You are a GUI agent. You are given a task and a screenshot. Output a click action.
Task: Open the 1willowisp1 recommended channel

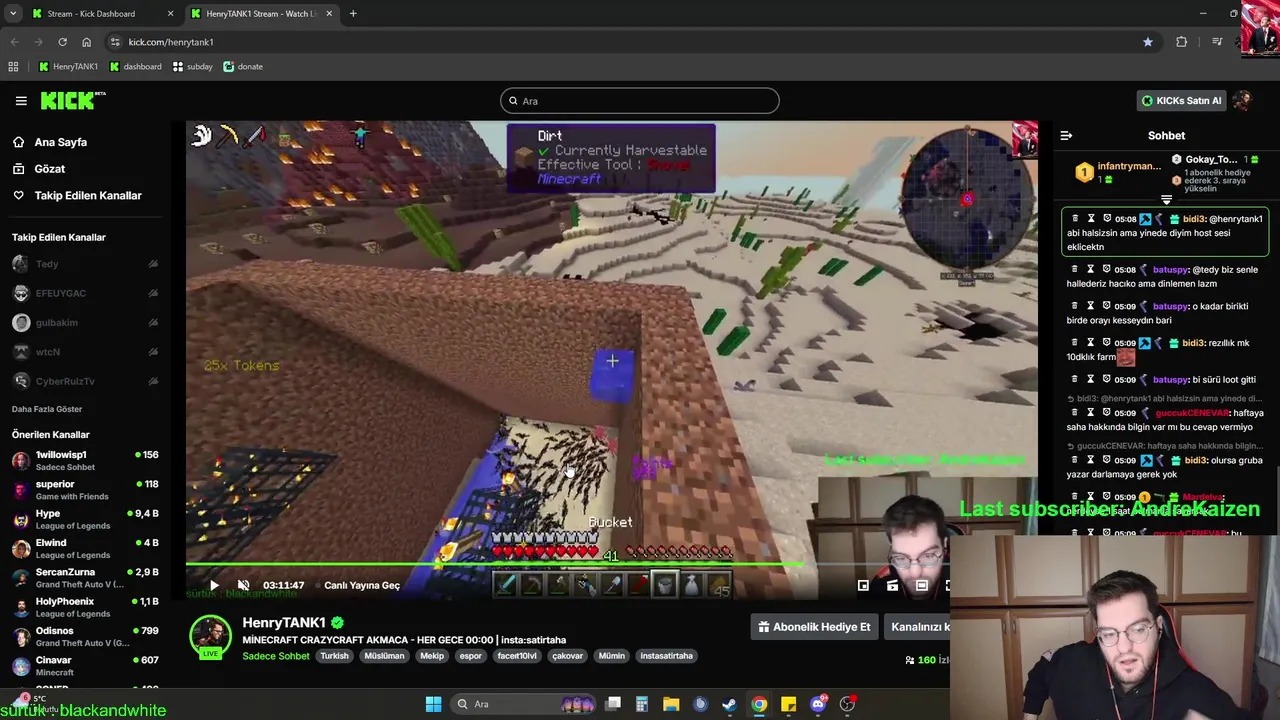(x=85, y=461)
